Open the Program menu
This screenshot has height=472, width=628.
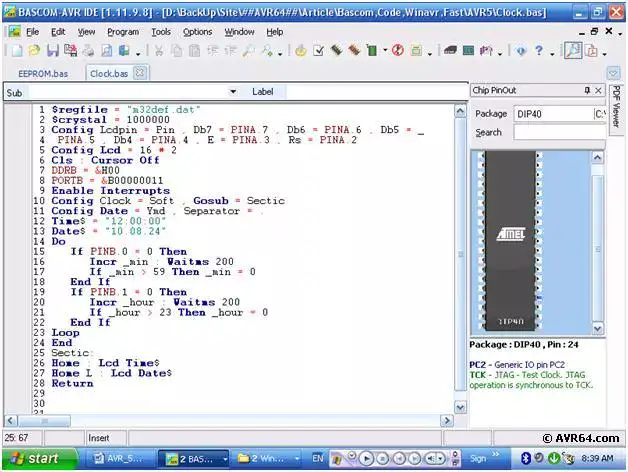[123, 32]
